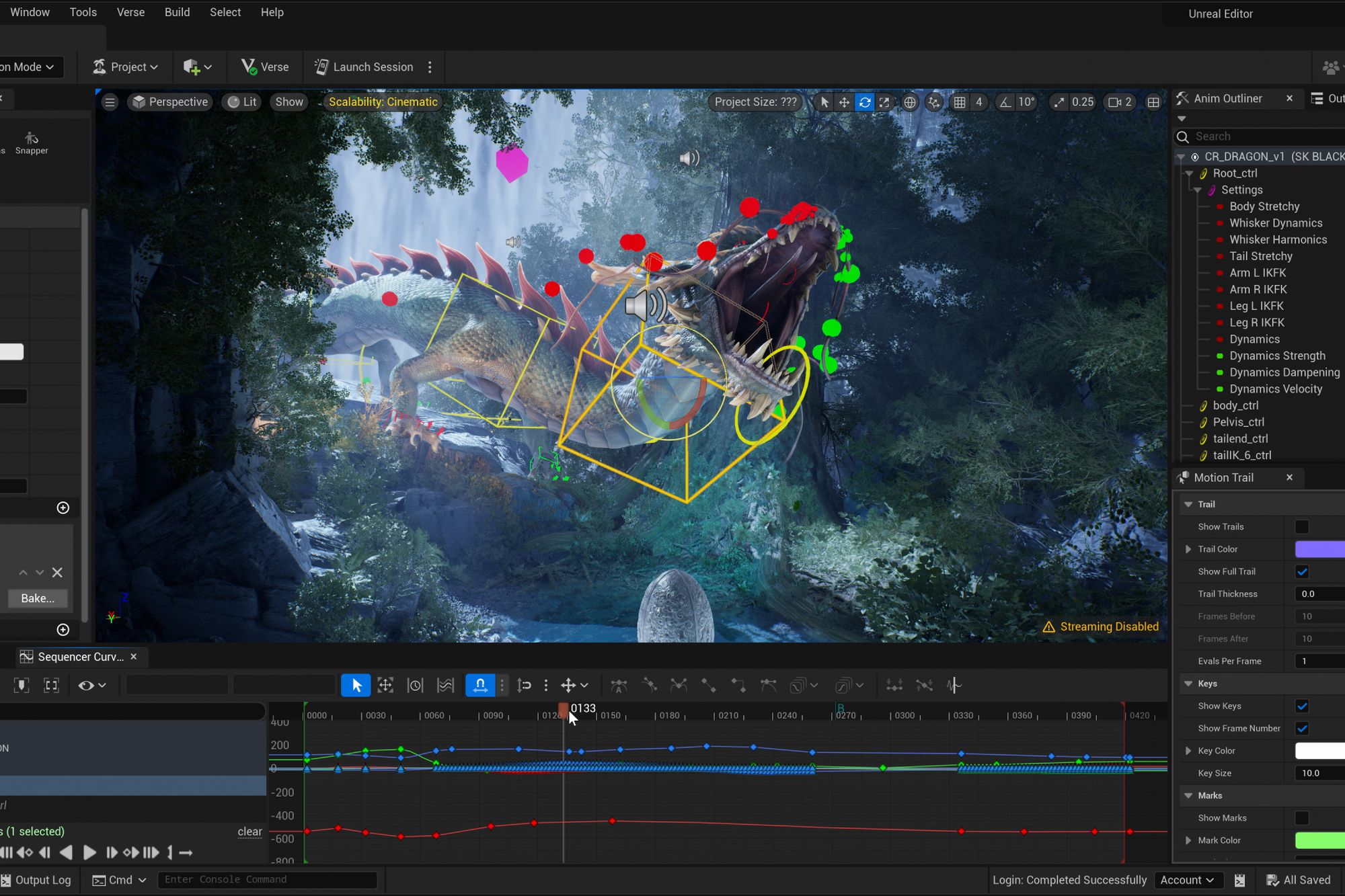
Task: Open the Project dropdown
Action: (x=126, y=67)
